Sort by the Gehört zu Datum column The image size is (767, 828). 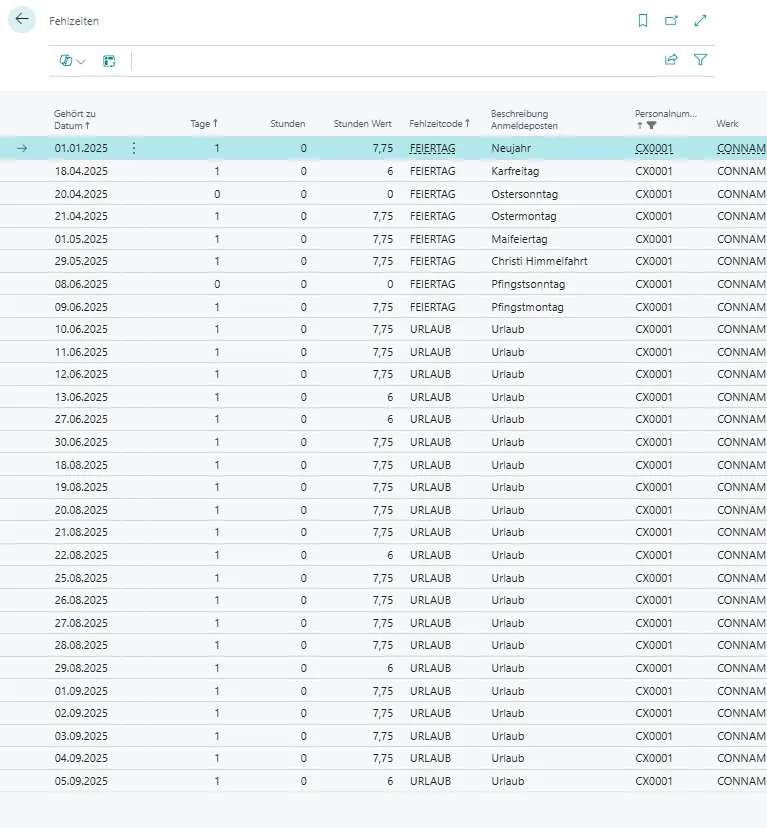tap(74, 120)
